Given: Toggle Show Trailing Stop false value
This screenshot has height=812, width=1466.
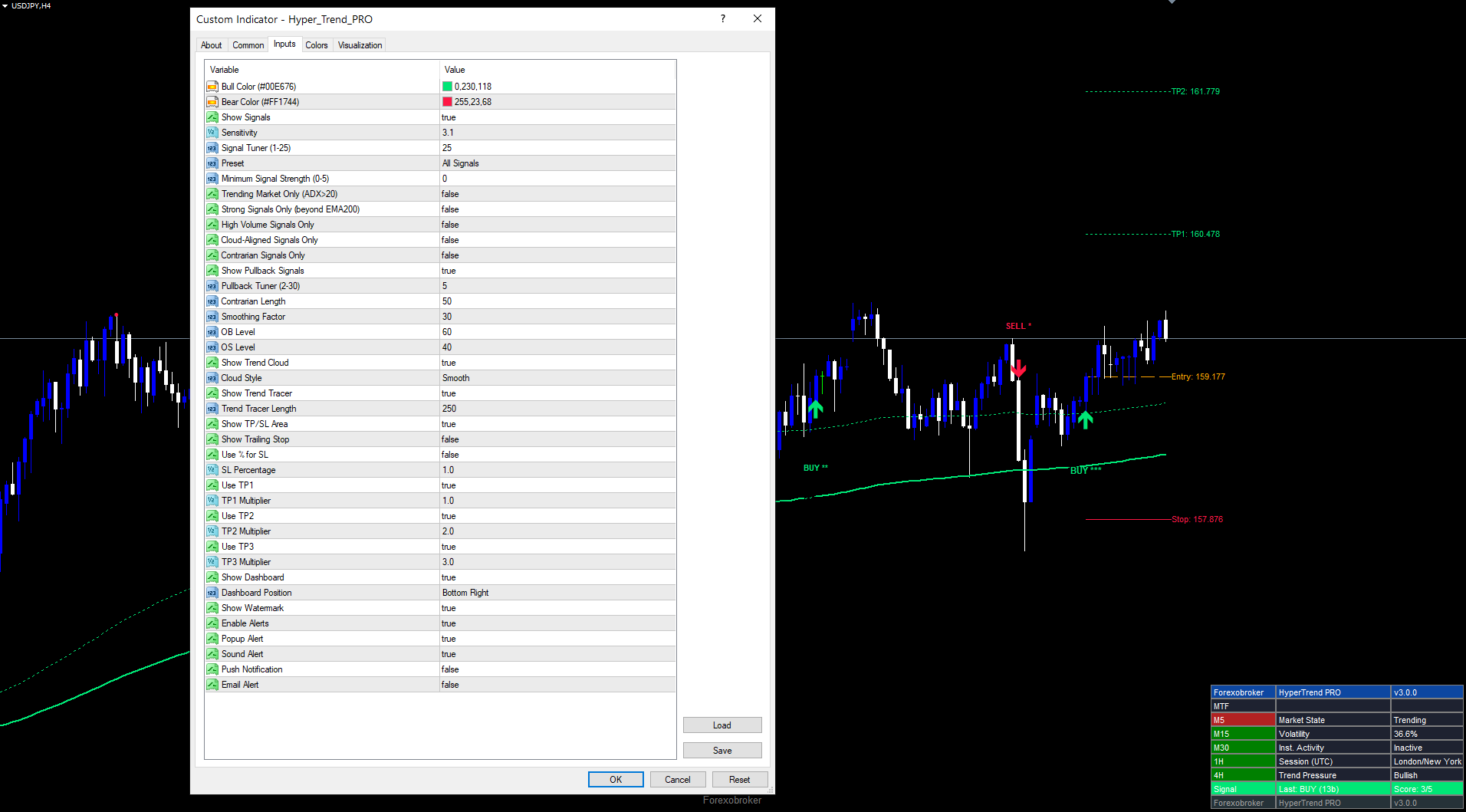Looking at the screenshot, I should click(557, 439).
